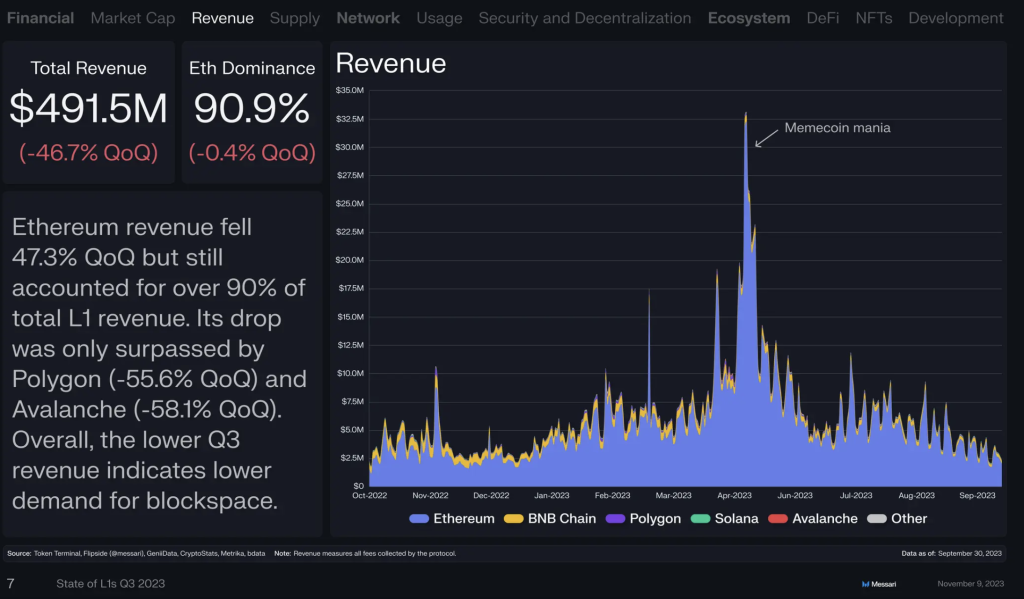
Task: Switch to the Market Cap tab
Action: coord(133,18)
